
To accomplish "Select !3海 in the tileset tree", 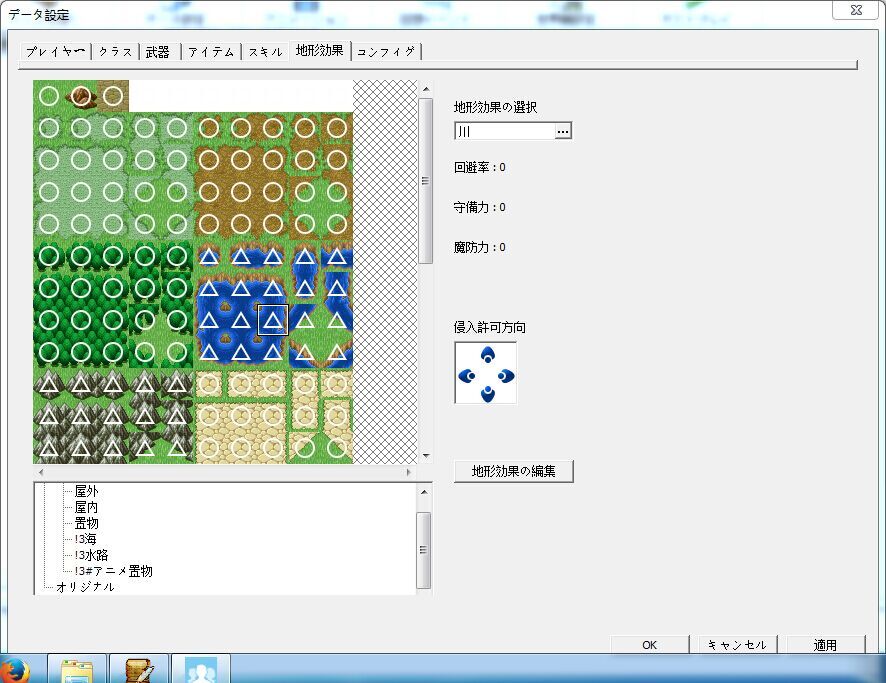I will (x=85, y=538).
